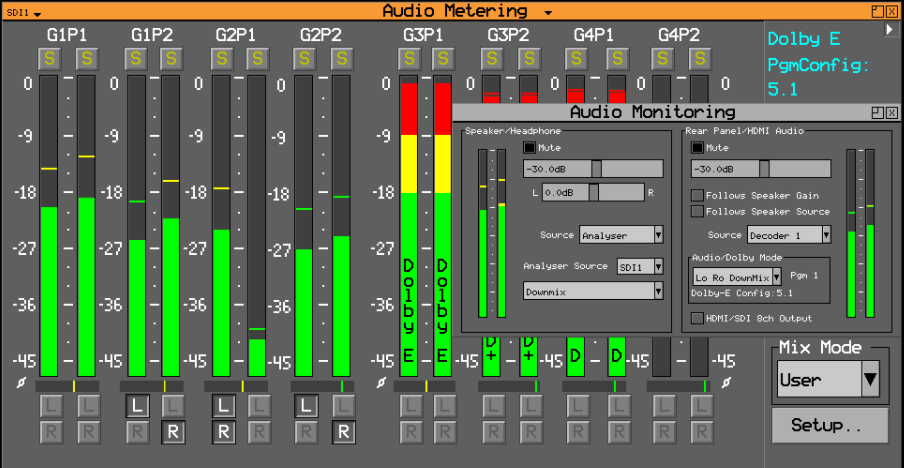Expand the Lo Ro DownMix dropdown
Viewport: 904px width, 468px height.
point(737,277)
